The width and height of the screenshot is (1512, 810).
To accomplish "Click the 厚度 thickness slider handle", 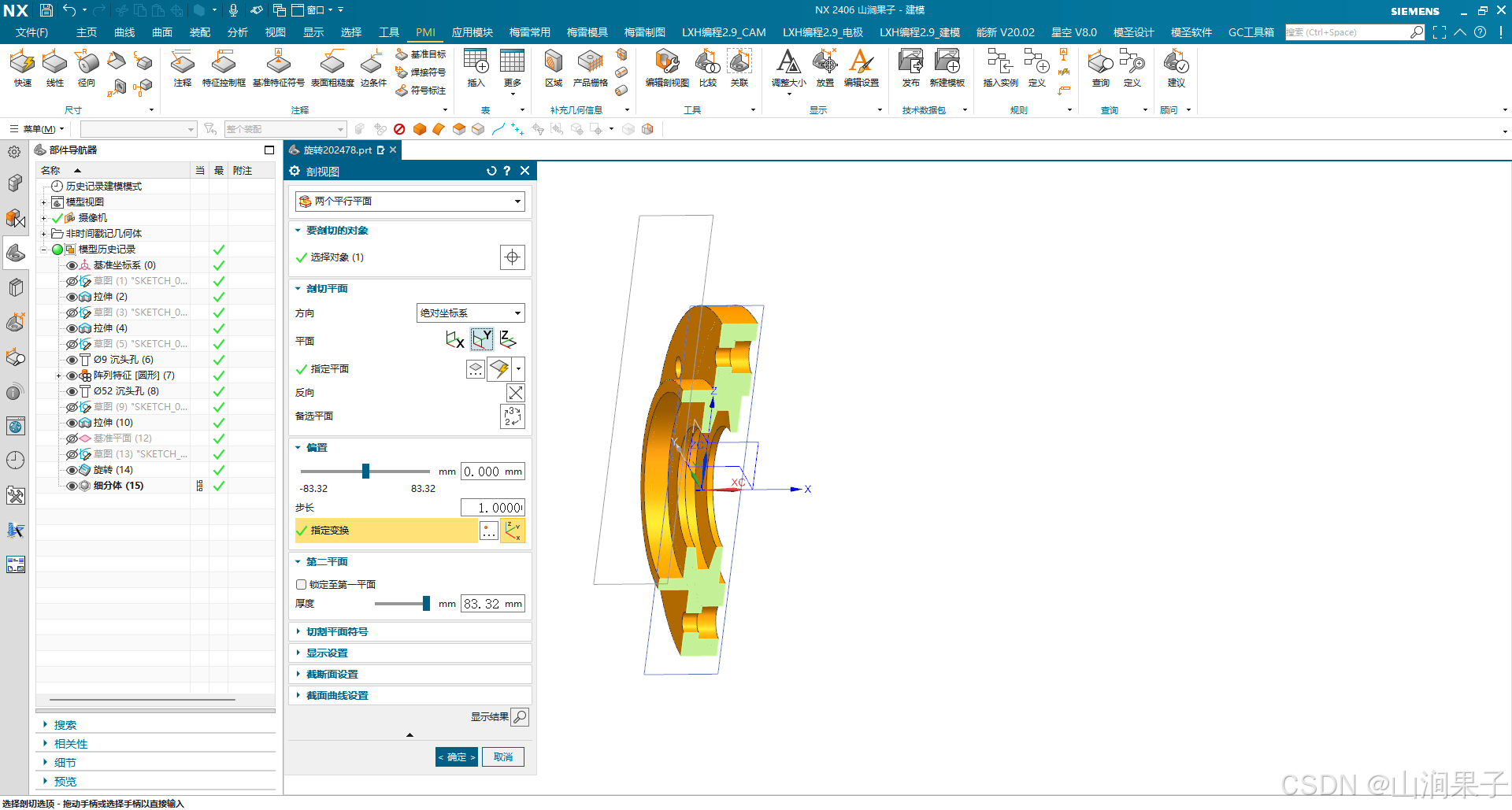I will tap(426, 604).
